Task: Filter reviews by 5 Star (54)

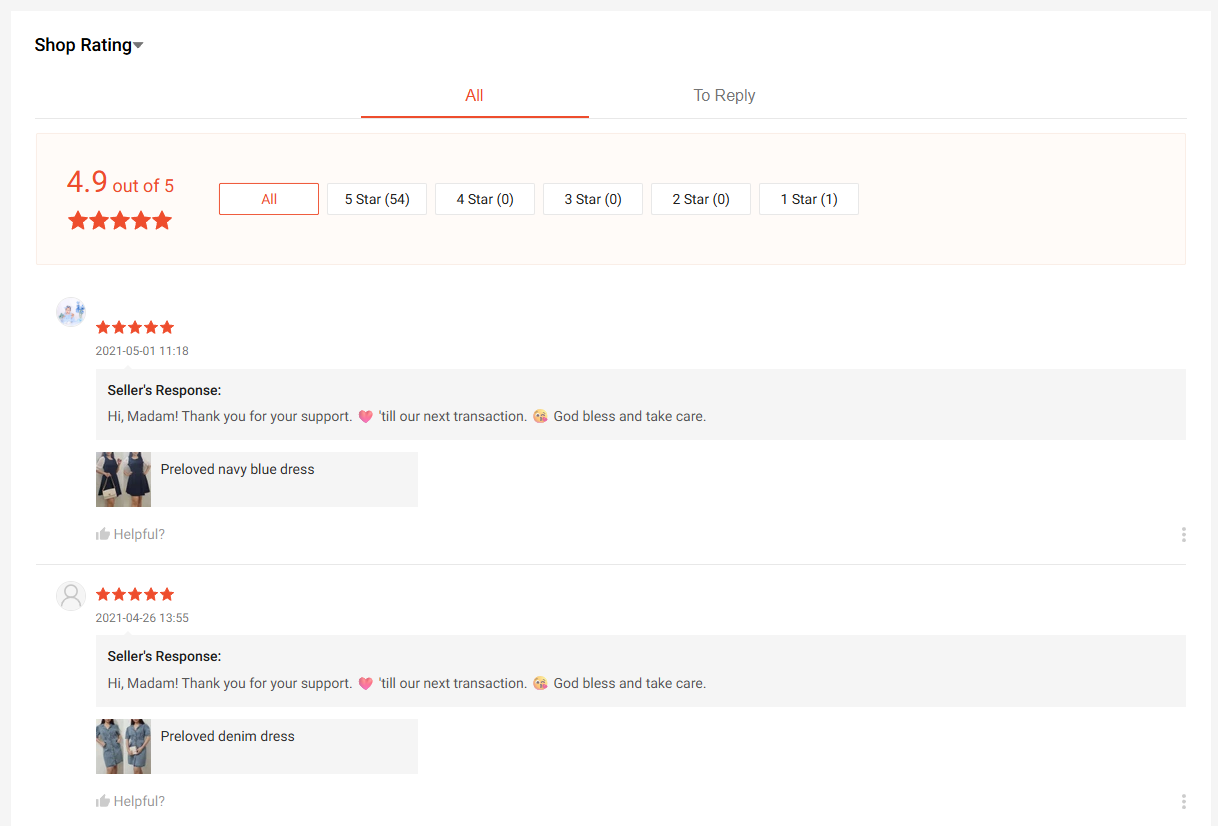Action: [377, 199]
